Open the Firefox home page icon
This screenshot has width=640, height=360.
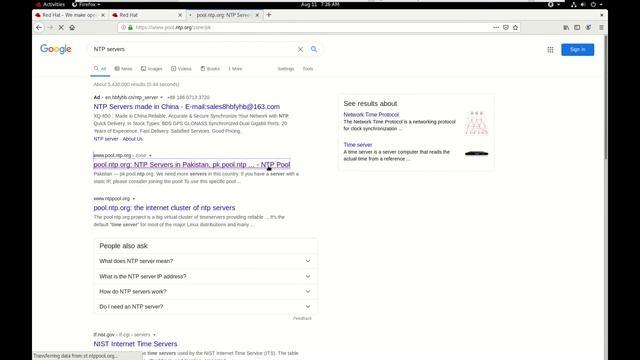(x=72, y=27)
